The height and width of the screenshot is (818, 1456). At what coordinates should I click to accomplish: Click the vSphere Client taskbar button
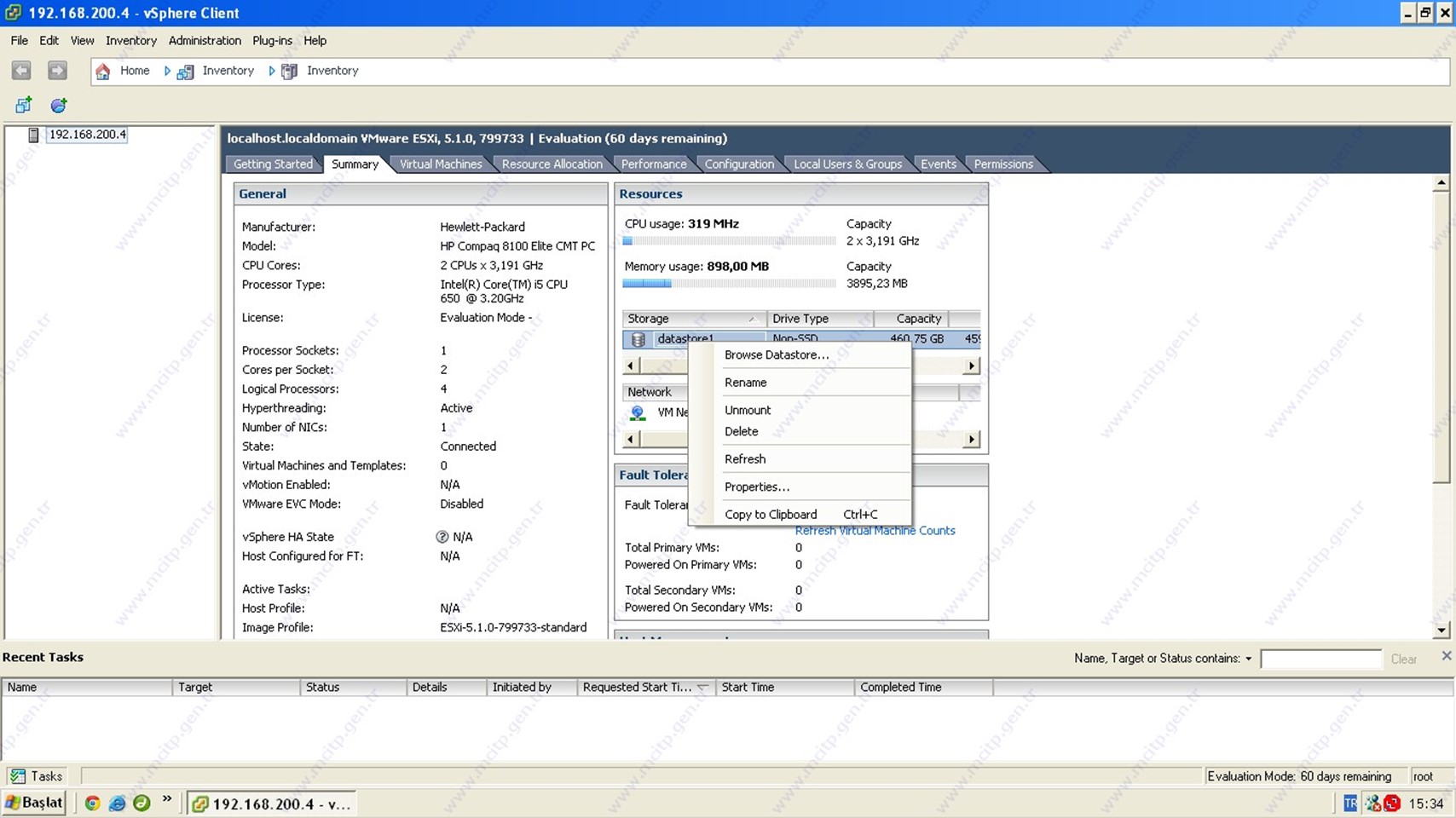coord(271,804)
